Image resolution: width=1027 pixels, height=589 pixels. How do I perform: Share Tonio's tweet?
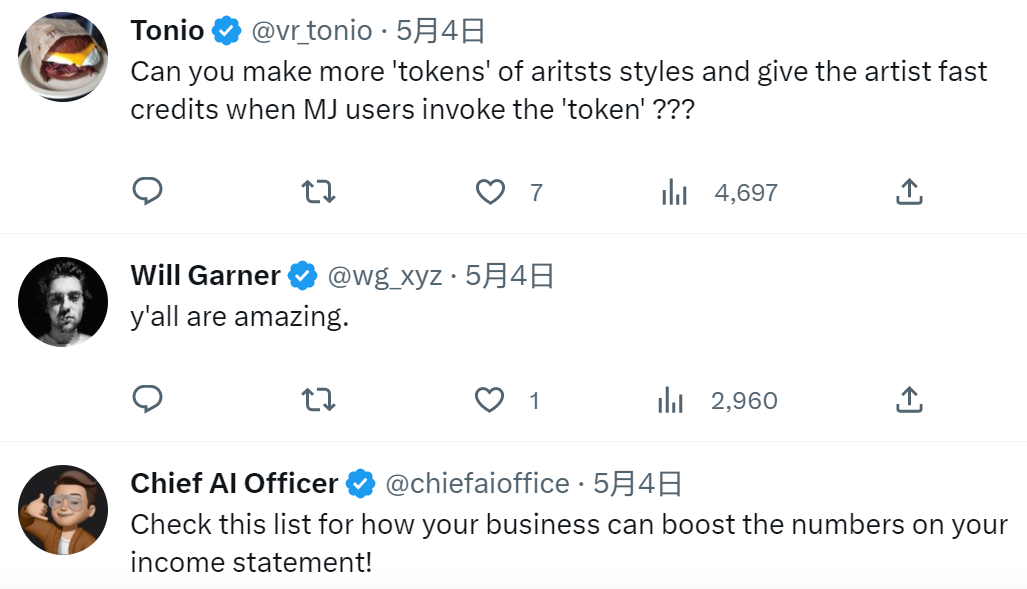pos(908,192)
